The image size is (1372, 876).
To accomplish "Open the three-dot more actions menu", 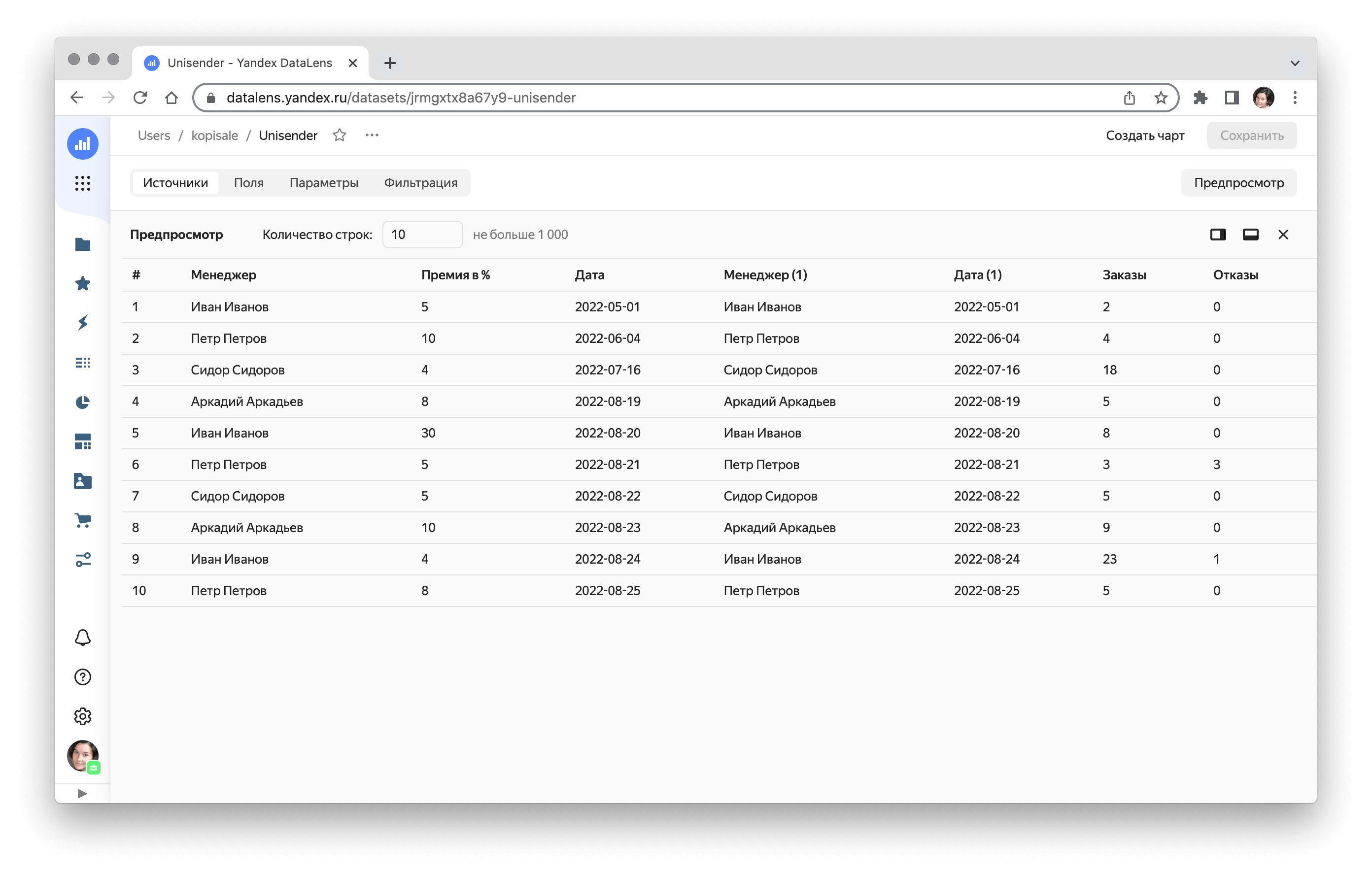I will click(x=372, y=135).
